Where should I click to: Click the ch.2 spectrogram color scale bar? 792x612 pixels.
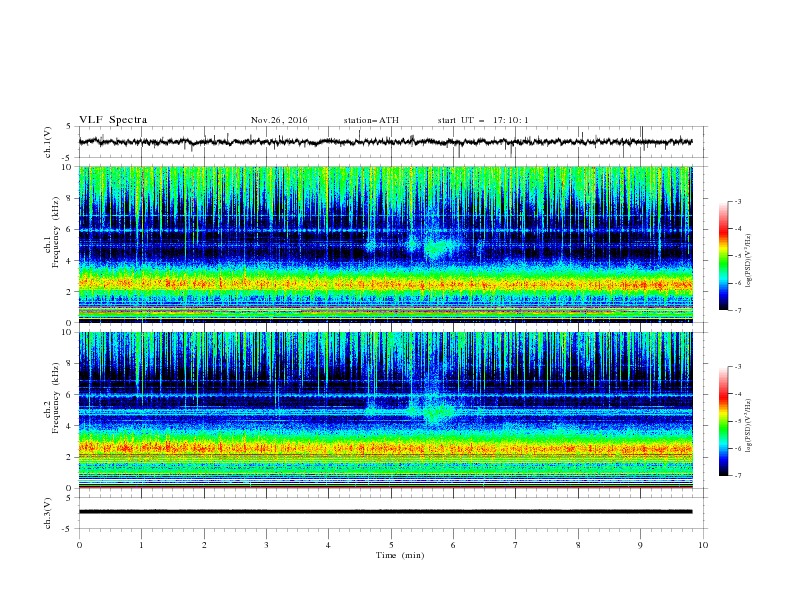723,421
